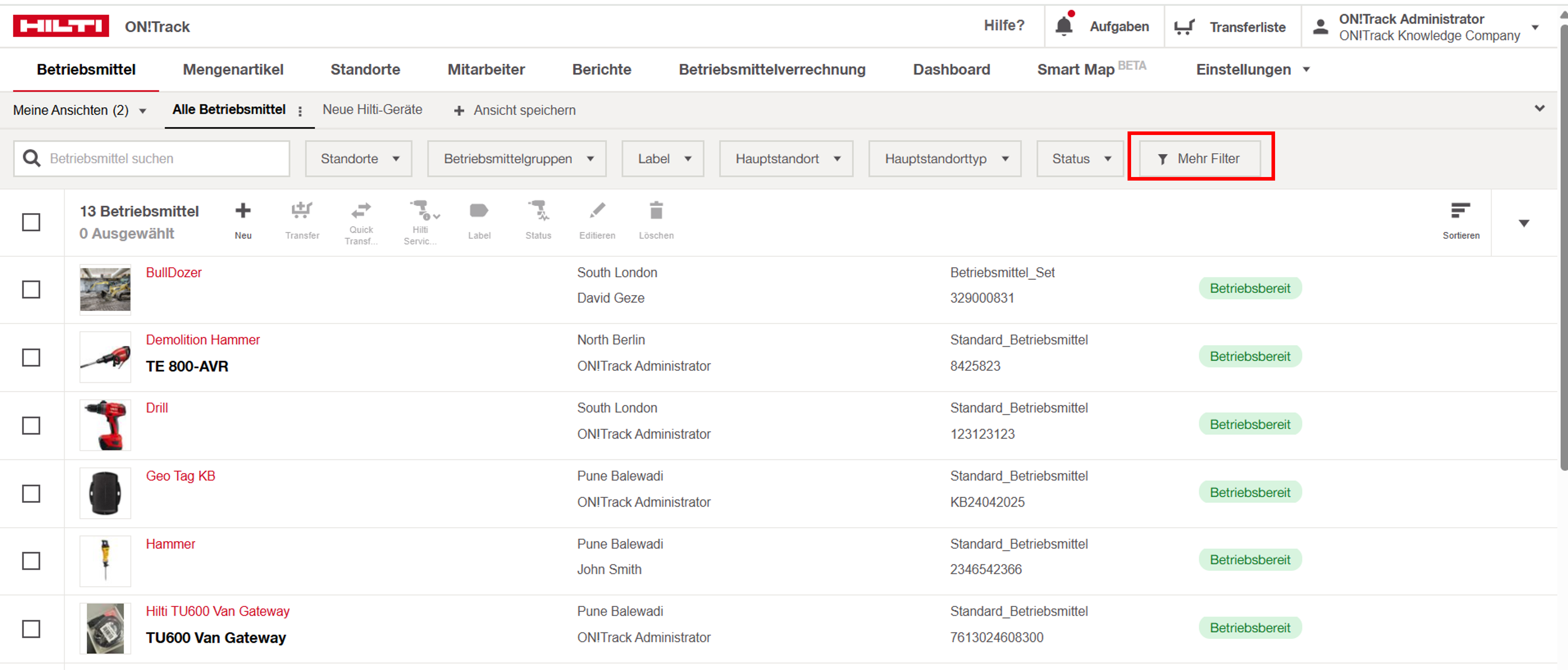Open Hilti TU600 Van Gateway thumbnail
The width and height of the screenshot is (1568, 670).
[x=105, y=628]
